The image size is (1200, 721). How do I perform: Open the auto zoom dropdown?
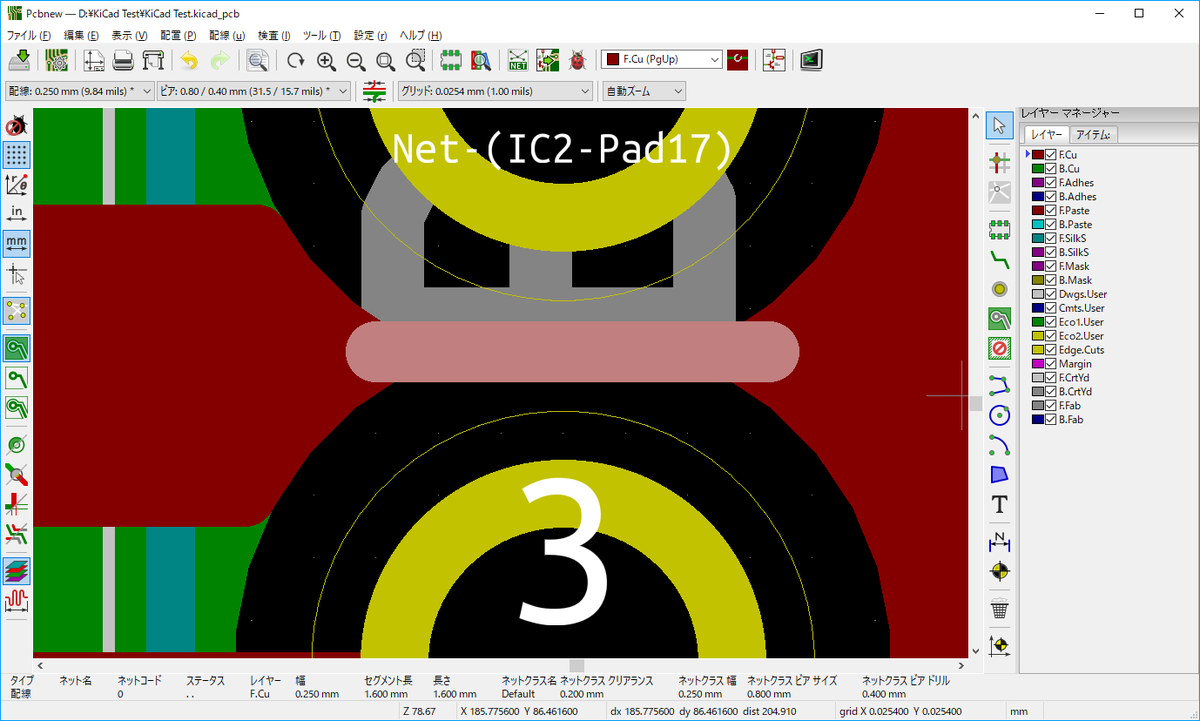(645, 91)
